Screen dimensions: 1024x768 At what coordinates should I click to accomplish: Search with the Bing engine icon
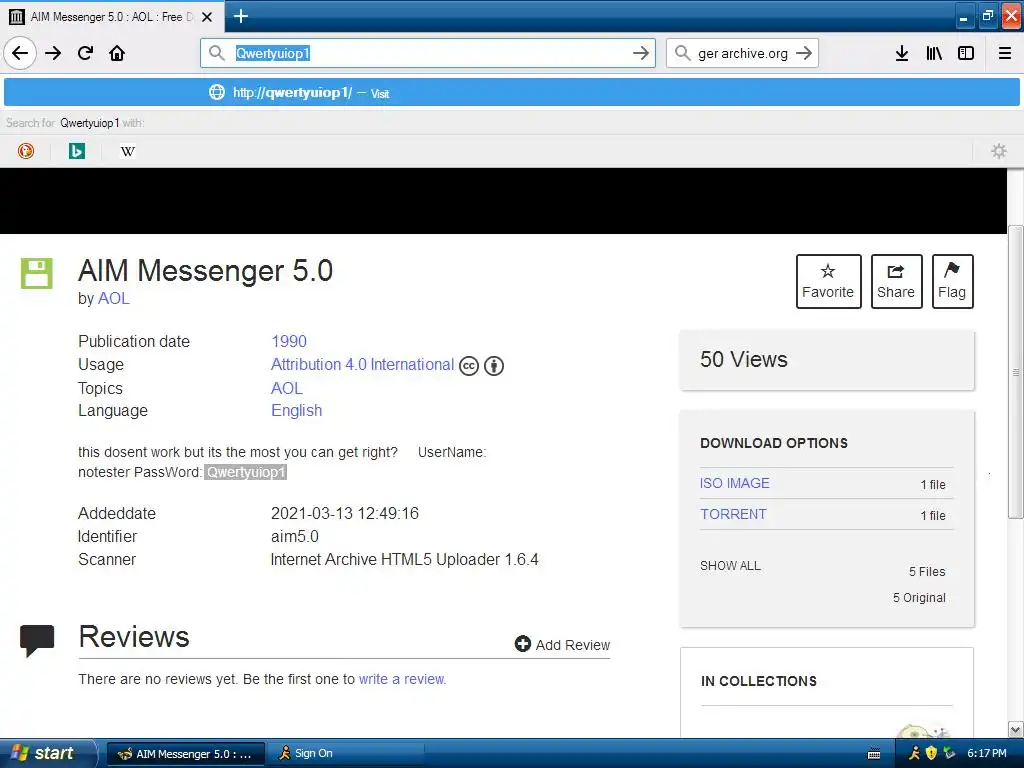pyautogui.click(x=77, y=152)
